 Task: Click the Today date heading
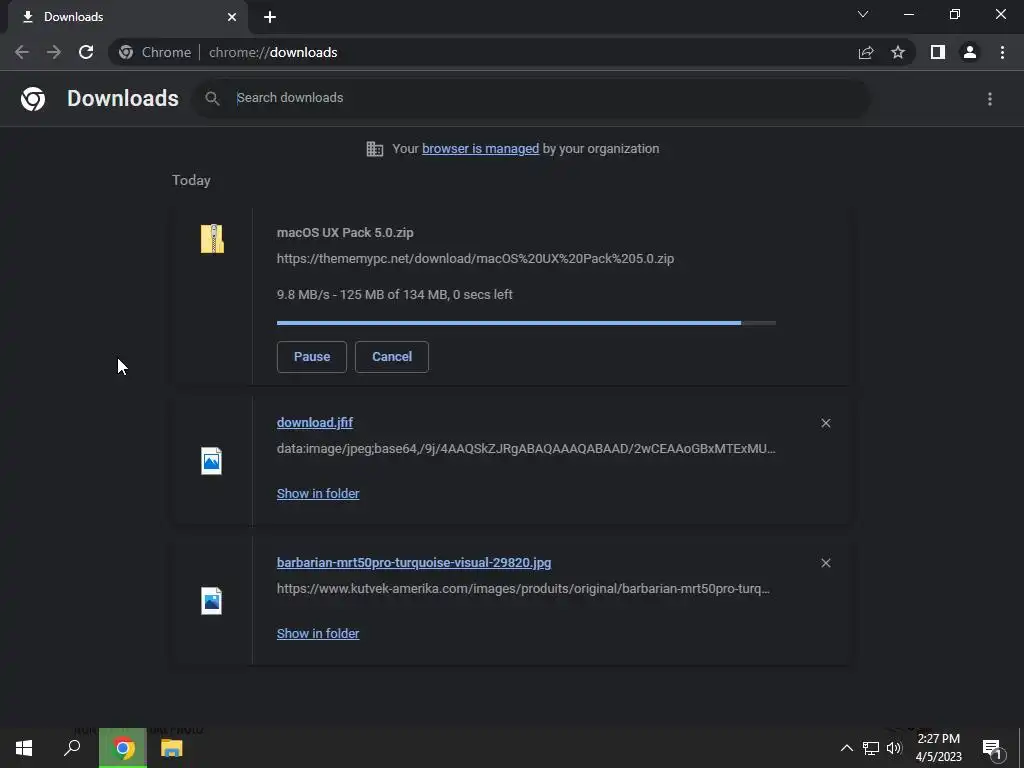[191, 180]
